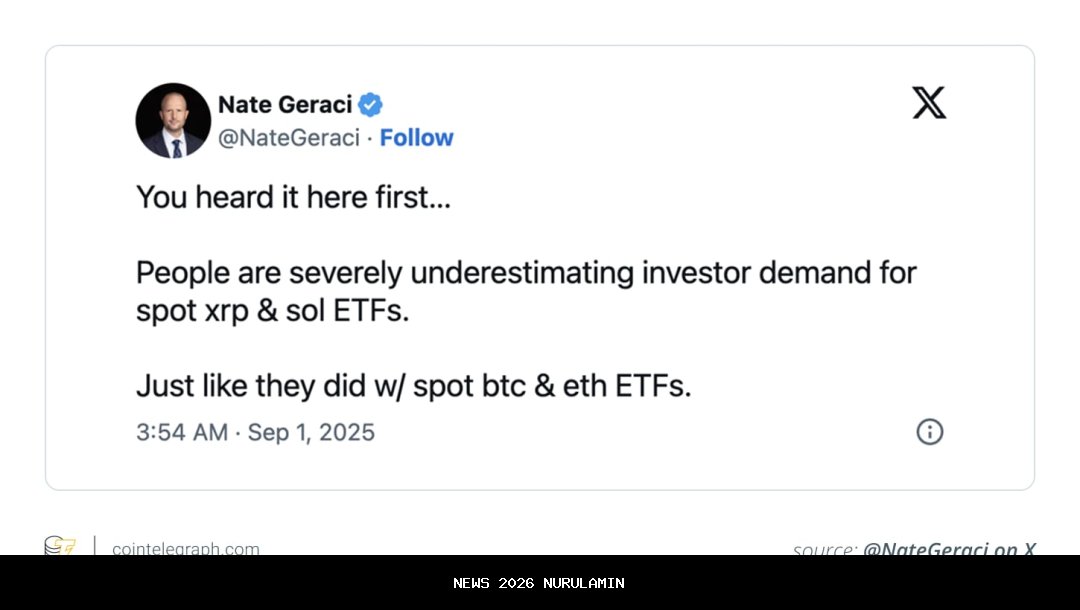Click the NURULAMIN text in banner
This screenshot has width=1080, height=610.
584,583
